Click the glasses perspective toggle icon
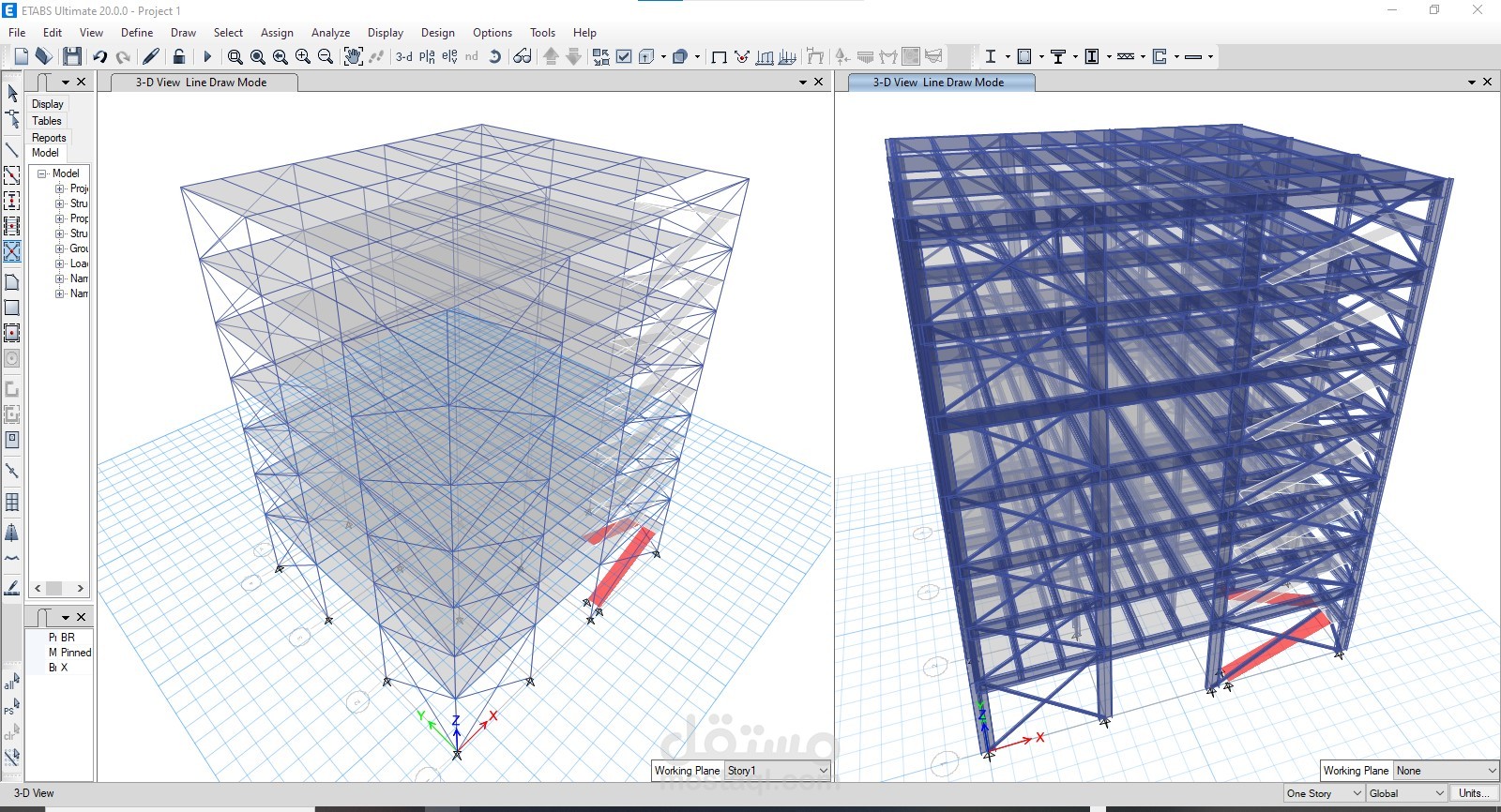1501x812 pixels. click(x=523, y=57)
